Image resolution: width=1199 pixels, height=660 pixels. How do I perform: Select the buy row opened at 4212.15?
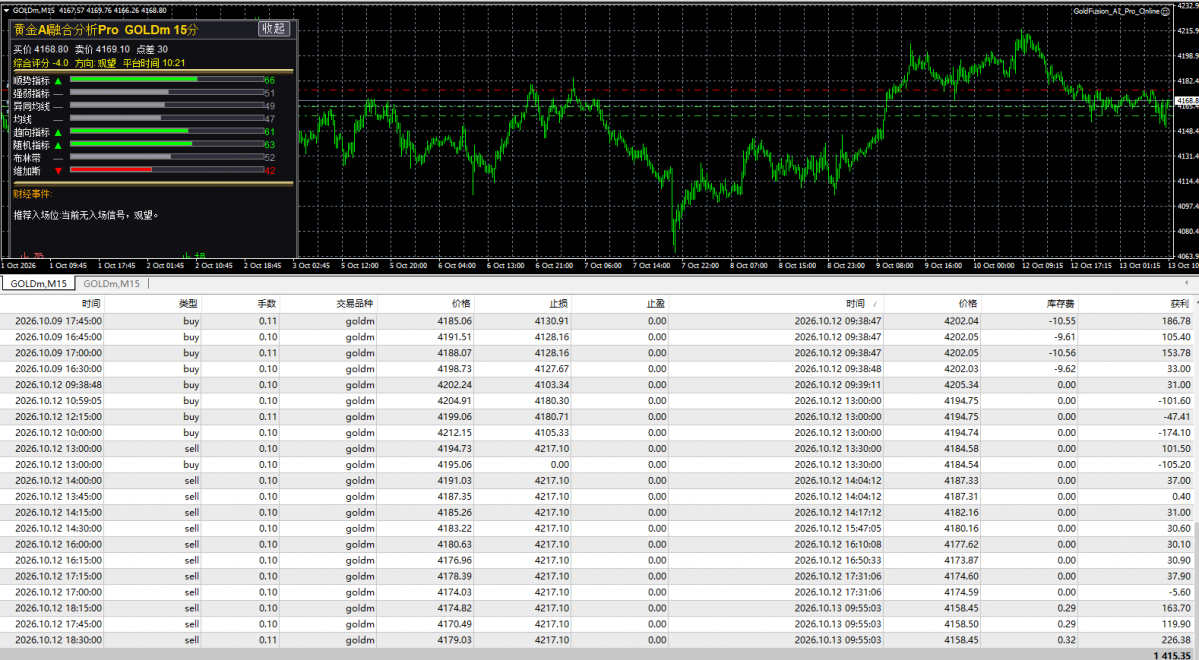(596, 433)
